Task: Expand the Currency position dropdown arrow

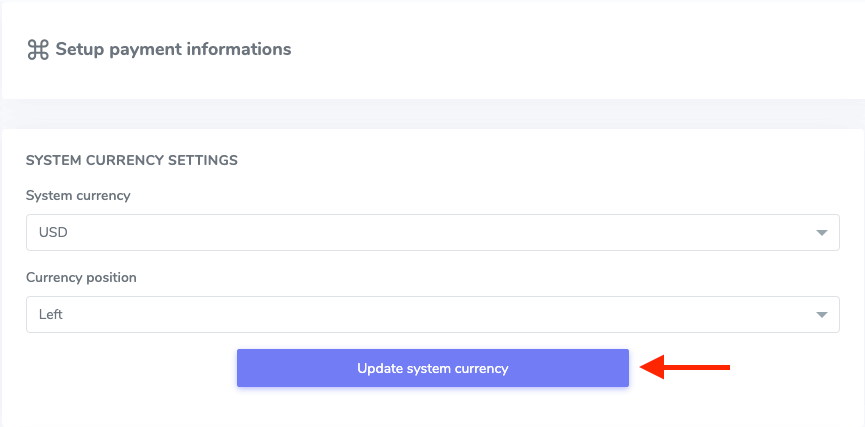Action: click(x=821, y=315)
